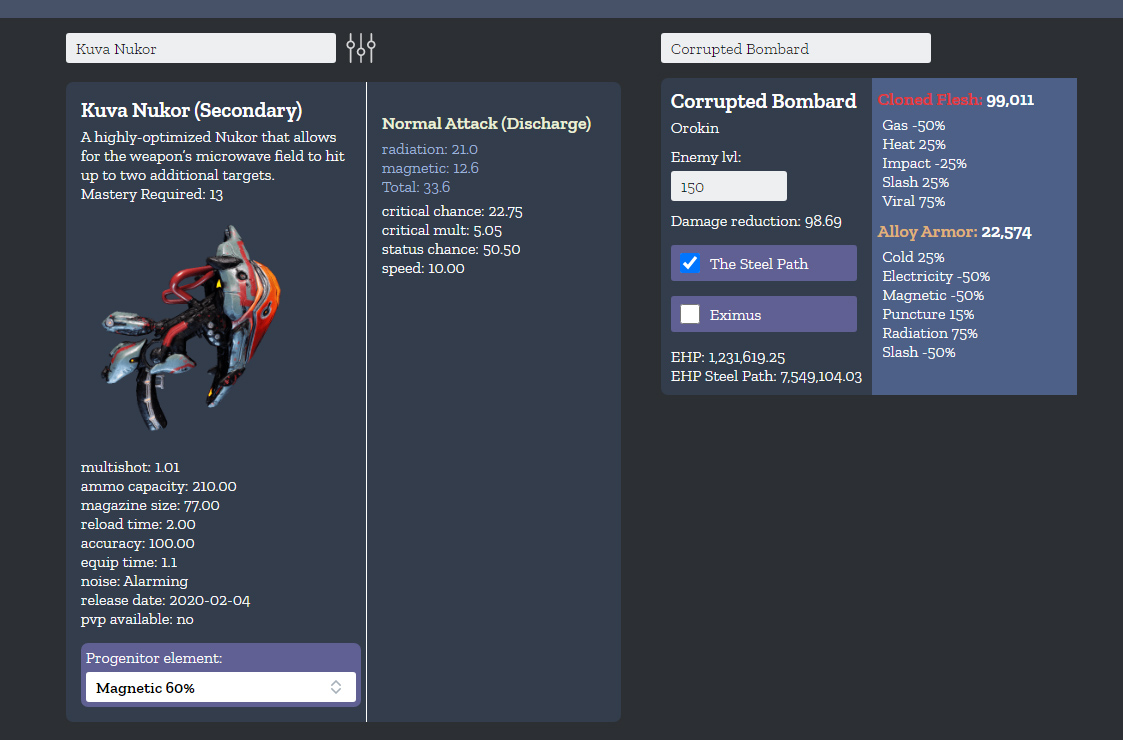Click the Kuva Nukor weapon search field
The image size is (1123, 740).
coord(201,48)
